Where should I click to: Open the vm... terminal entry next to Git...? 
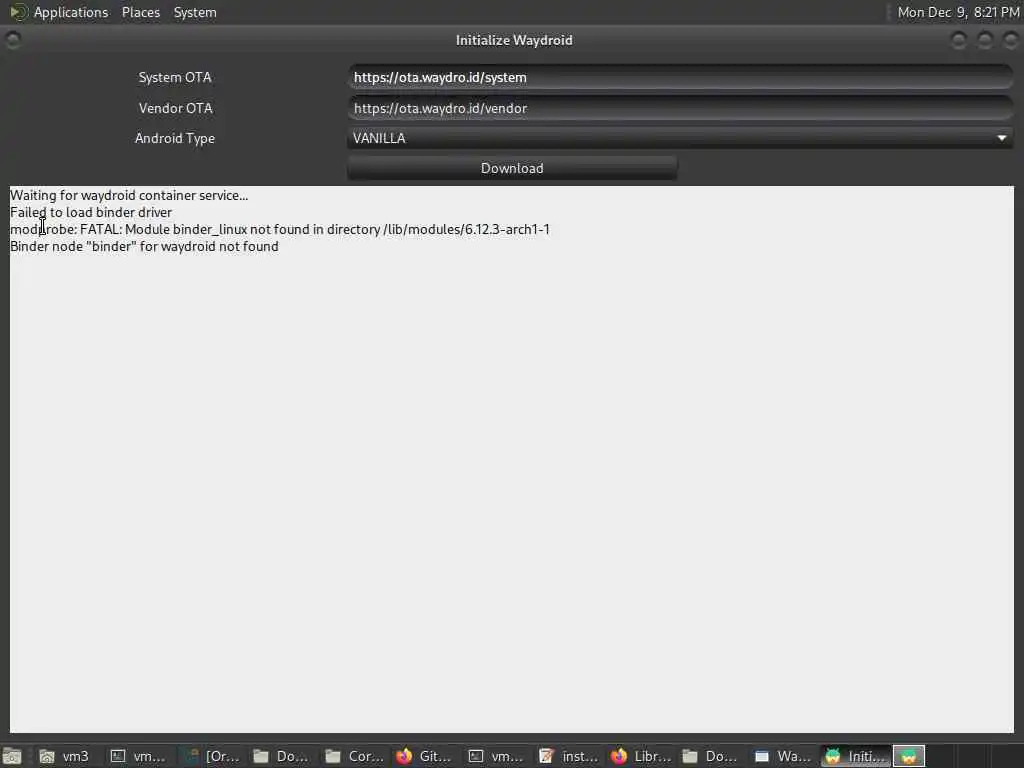[x=496, y=756]
